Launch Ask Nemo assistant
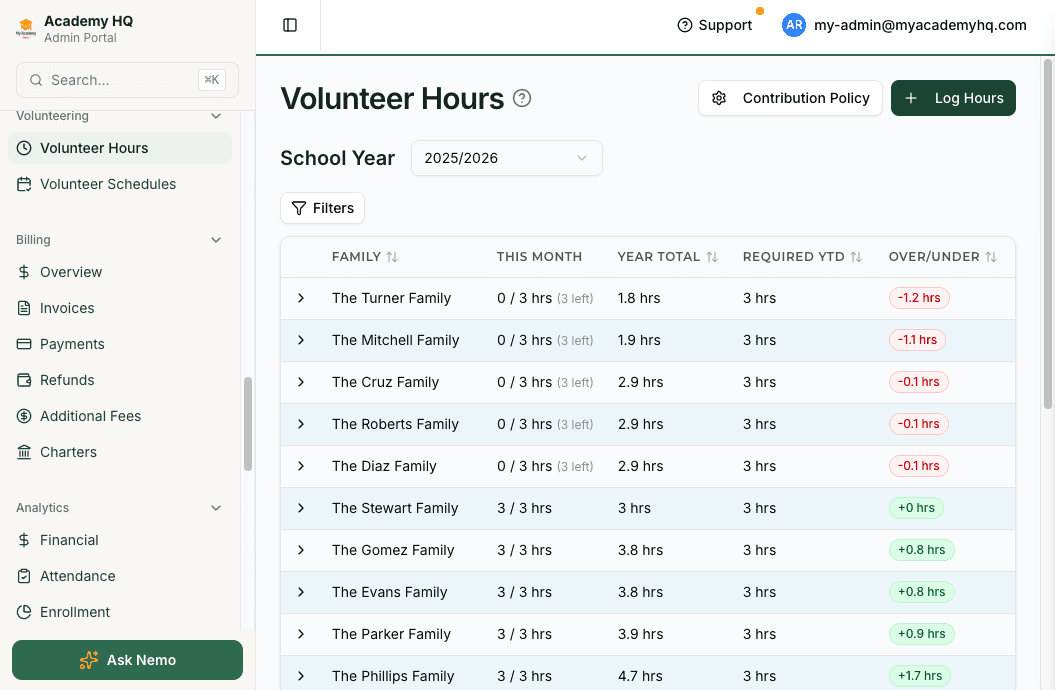 [x=127, y=660]
